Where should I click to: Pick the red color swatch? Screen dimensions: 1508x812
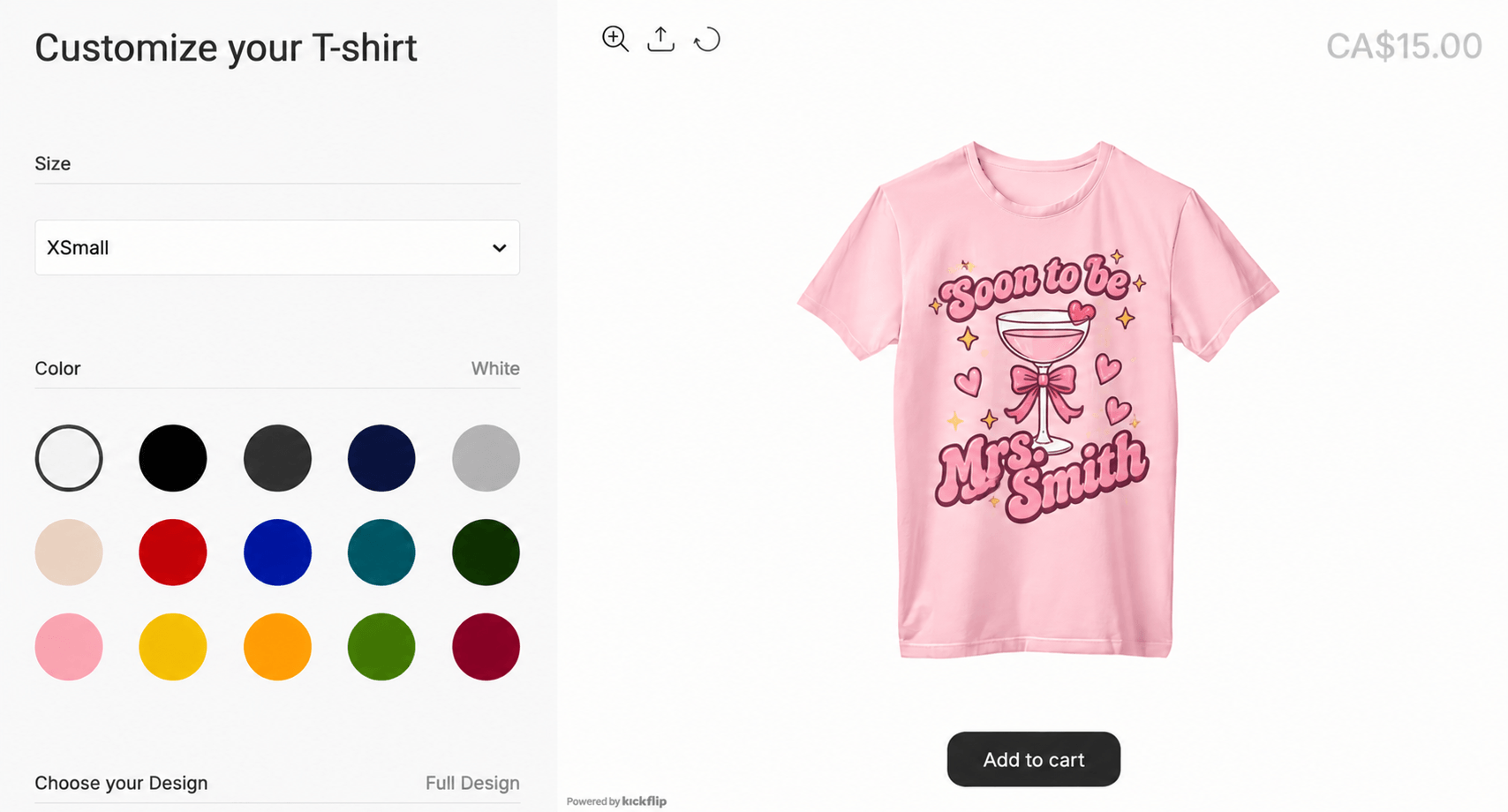[173, 553]
